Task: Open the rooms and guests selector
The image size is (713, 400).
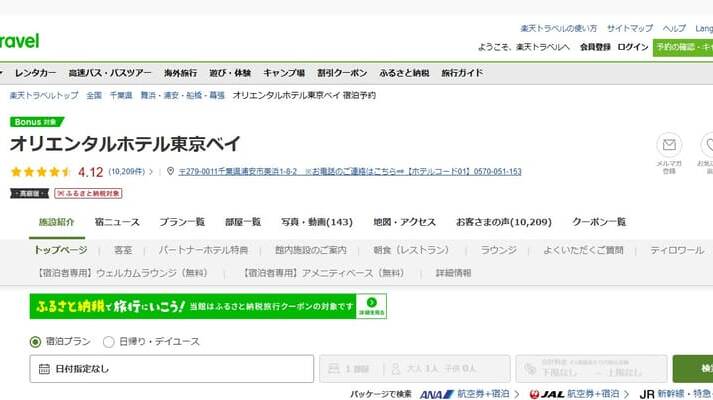Action: 415,369
